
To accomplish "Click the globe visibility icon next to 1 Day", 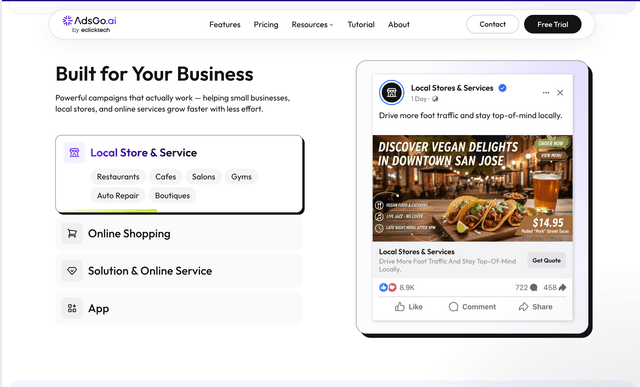I will pos(435,99).
